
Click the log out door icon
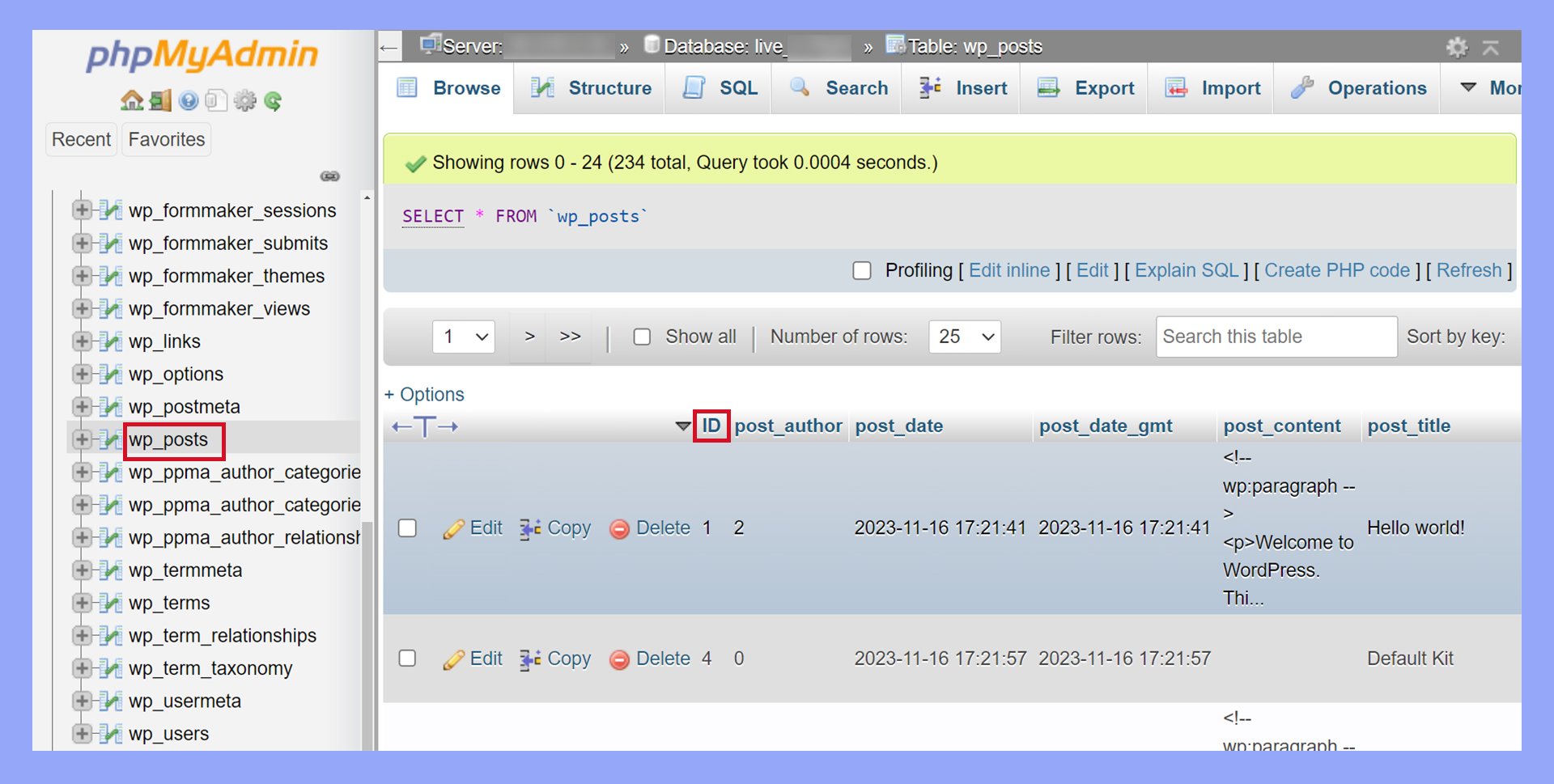(x=160, y=100)
